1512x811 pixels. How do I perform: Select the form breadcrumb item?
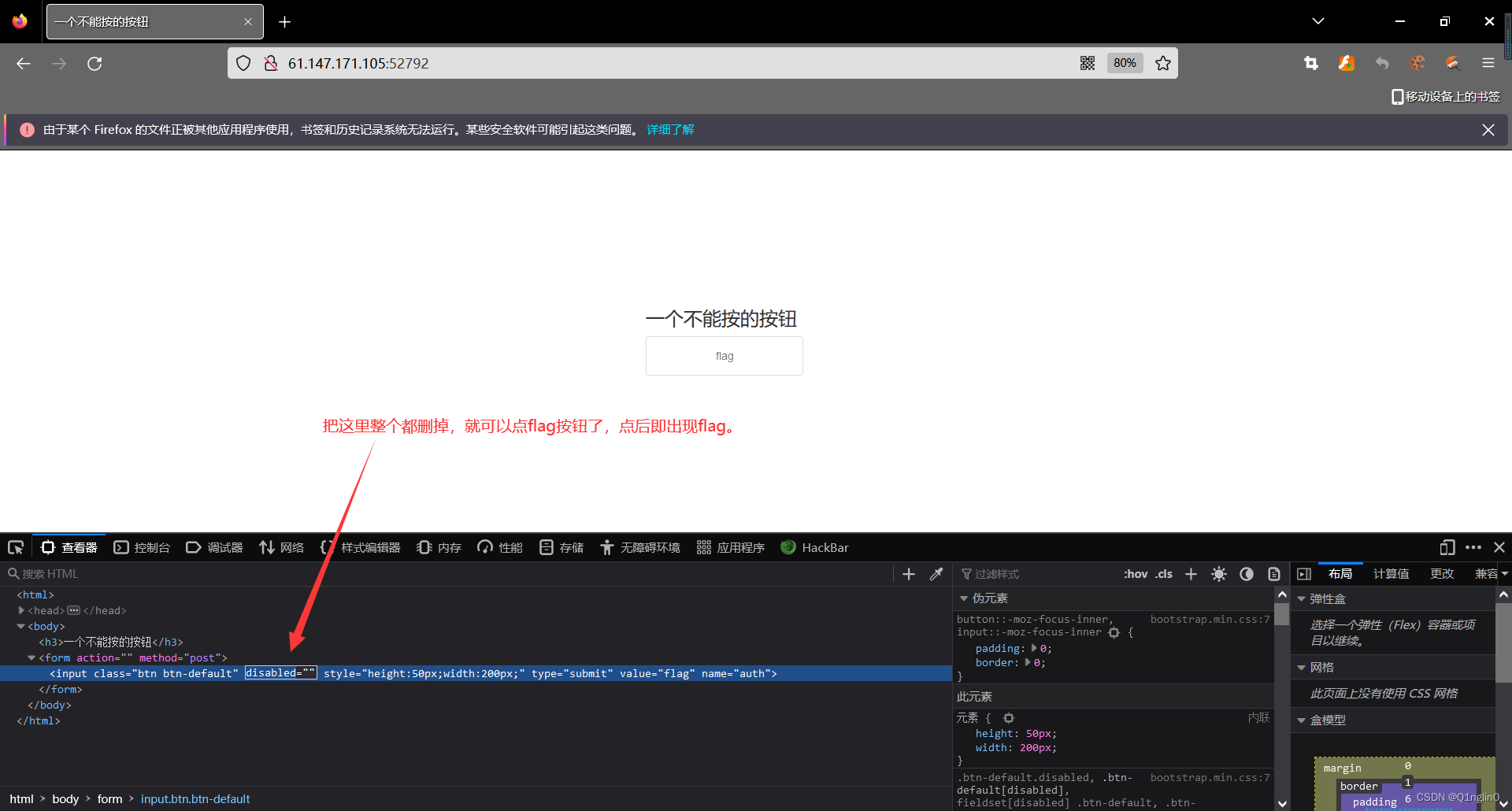[109, 799]
